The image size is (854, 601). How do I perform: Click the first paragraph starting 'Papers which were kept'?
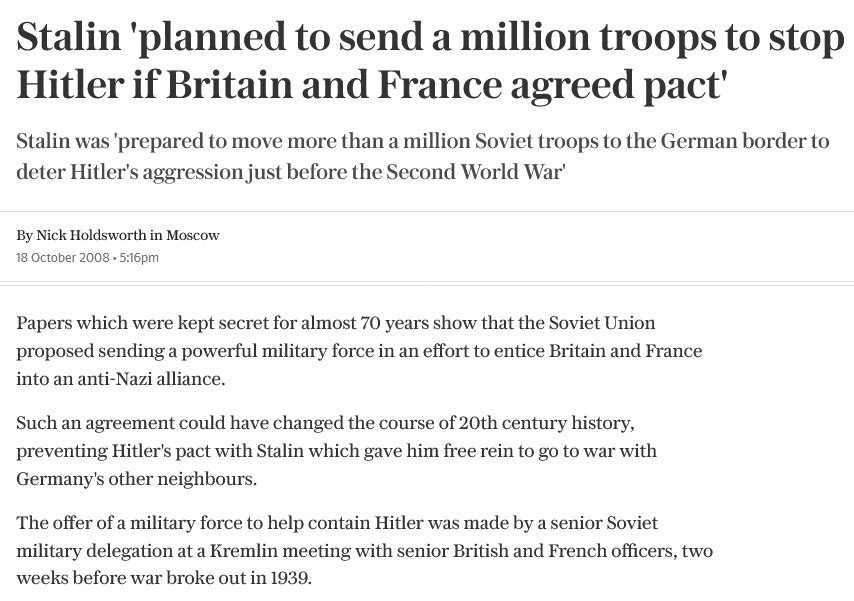click(359, 351)
